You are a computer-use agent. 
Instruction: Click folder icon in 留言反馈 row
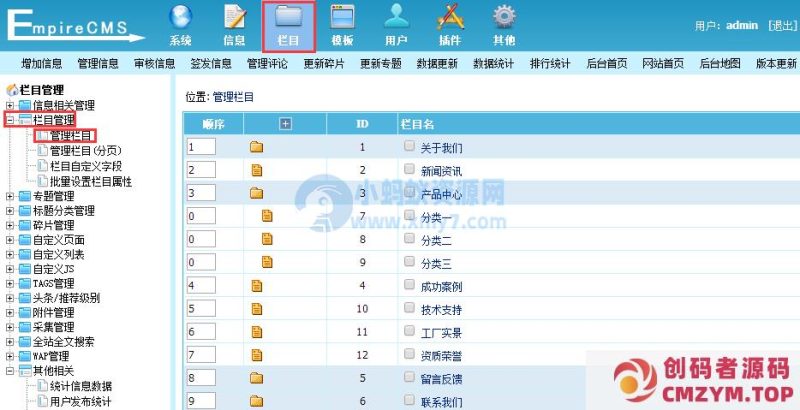click(257, 378)
